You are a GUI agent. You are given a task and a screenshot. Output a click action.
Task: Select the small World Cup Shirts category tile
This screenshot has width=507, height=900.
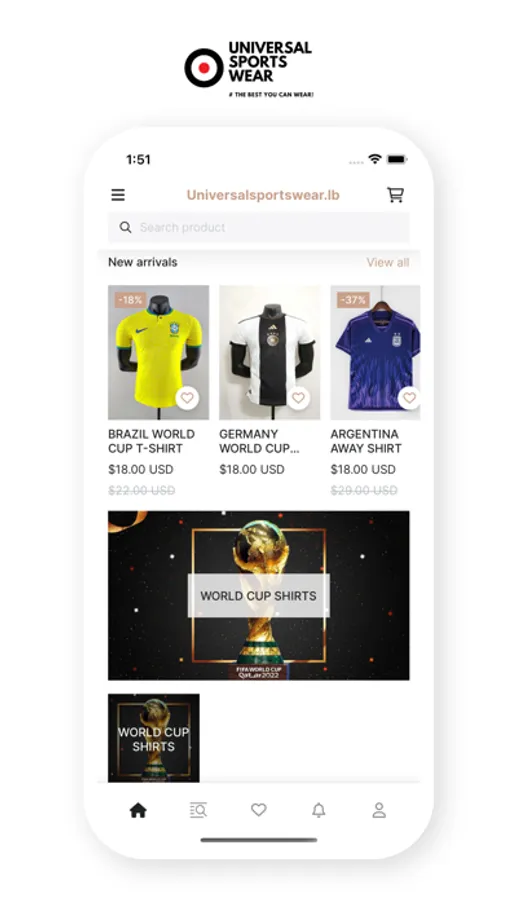153,738
